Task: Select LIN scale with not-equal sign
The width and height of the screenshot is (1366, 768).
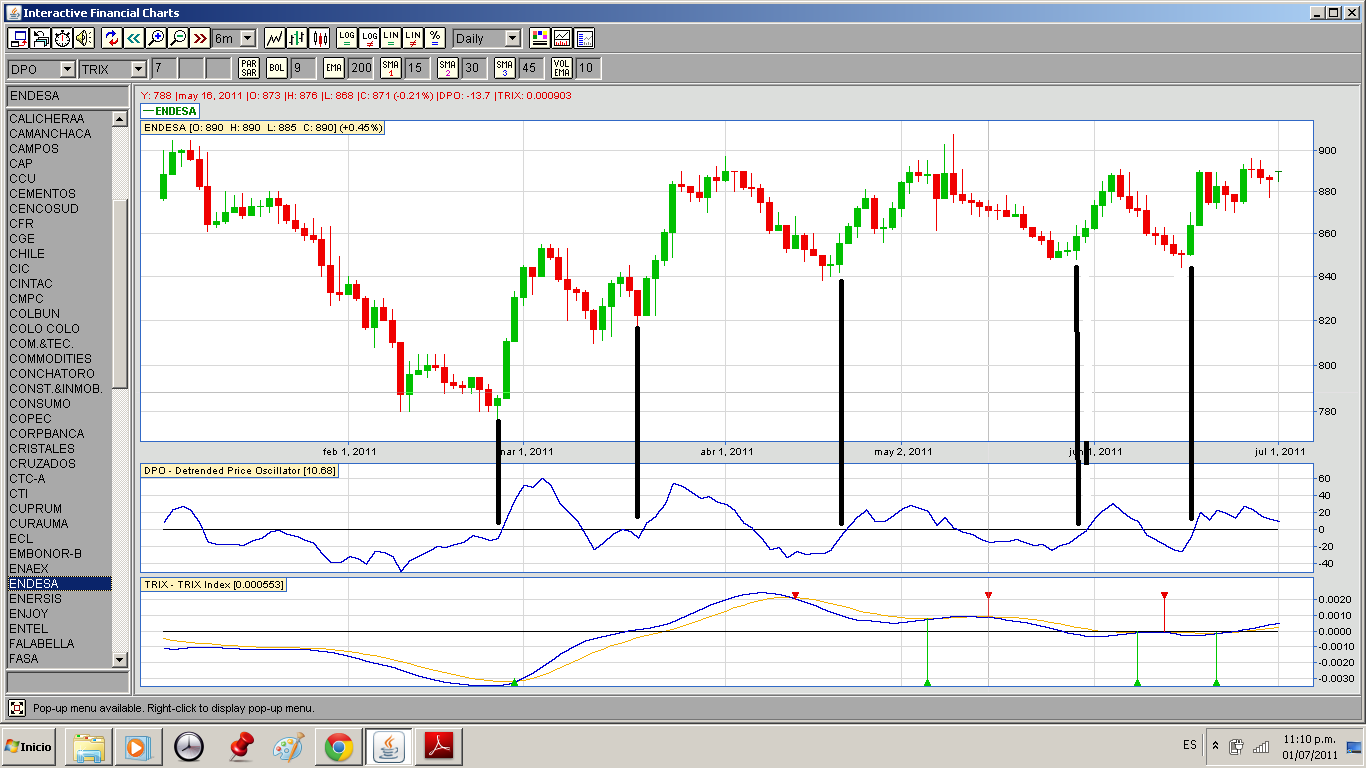Action: pyautogui.click(x=413, y=38)
